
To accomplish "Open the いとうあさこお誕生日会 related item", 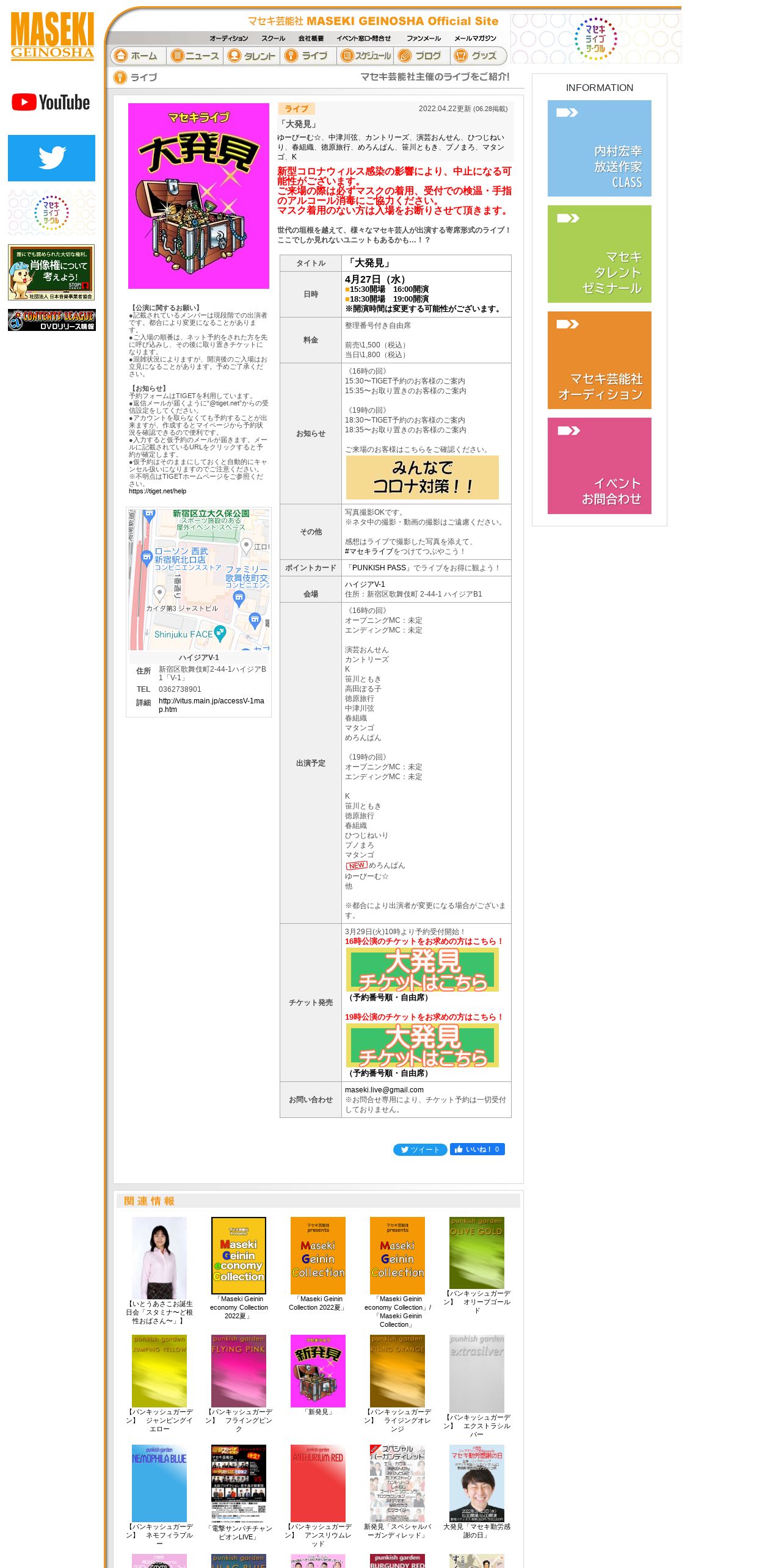I will click(159, 1258).
